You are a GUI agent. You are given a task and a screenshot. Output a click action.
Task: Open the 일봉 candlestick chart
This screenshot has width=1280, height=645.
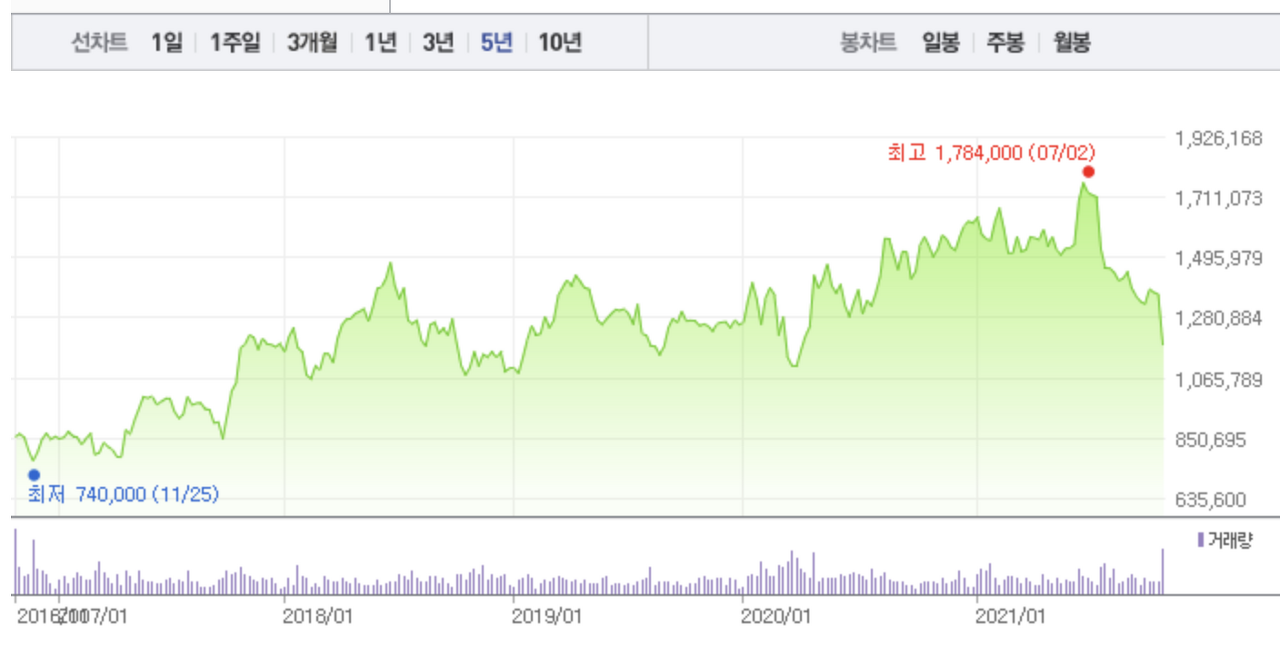pyautogui.click(x=941, y=43)
